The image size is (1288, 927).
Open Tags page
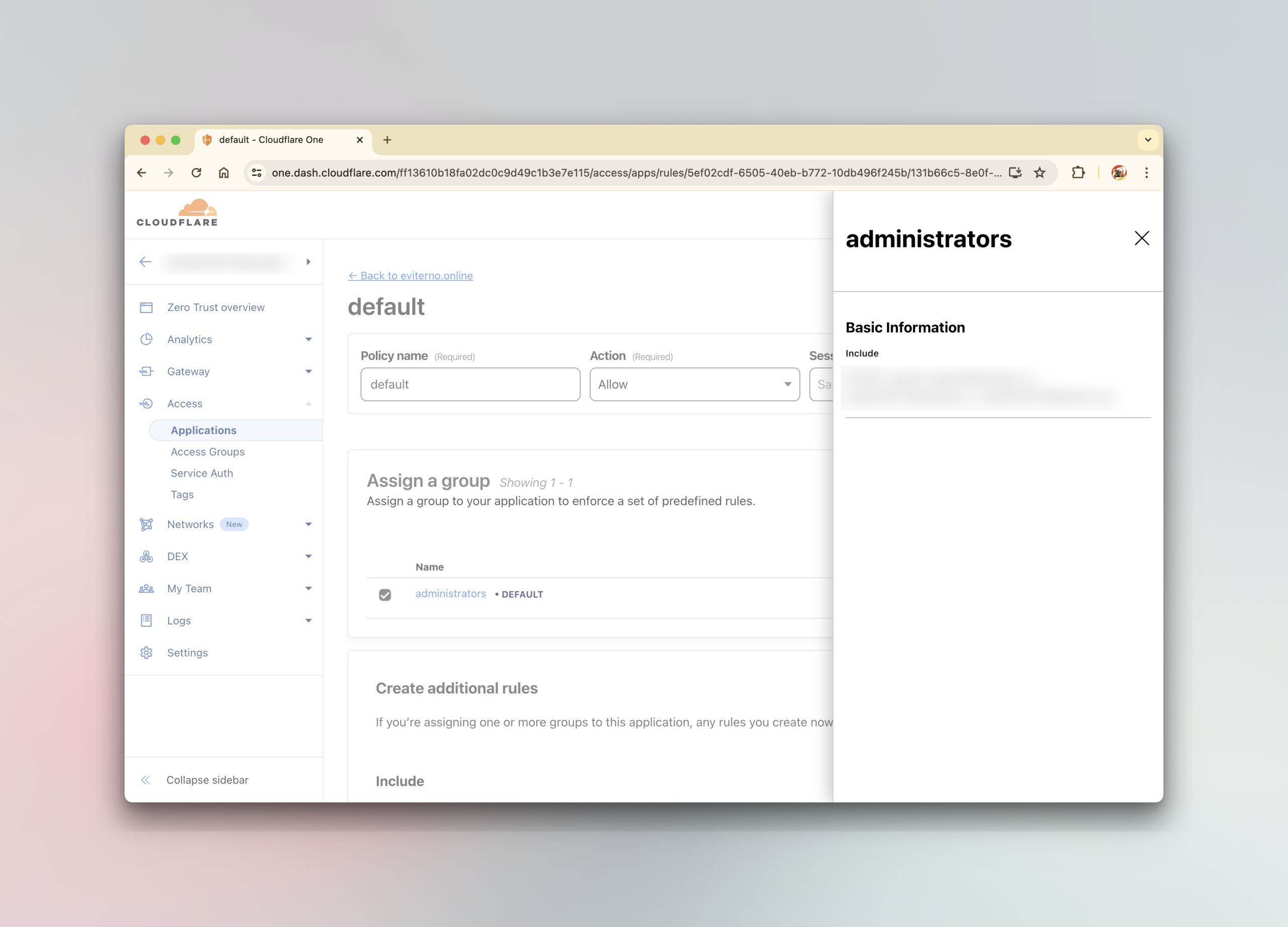182,495
